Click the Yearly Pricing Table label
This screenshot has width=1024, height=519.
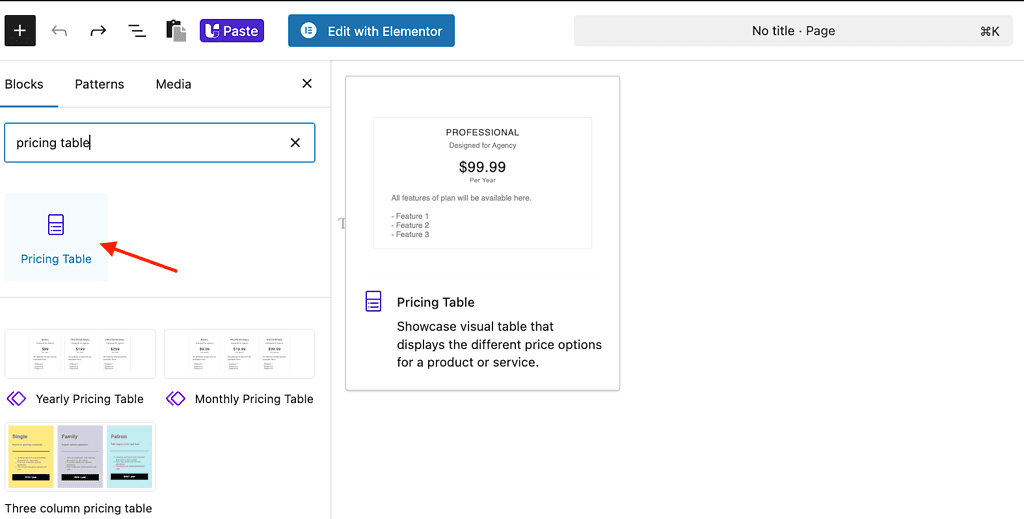(x=89, y=399)
